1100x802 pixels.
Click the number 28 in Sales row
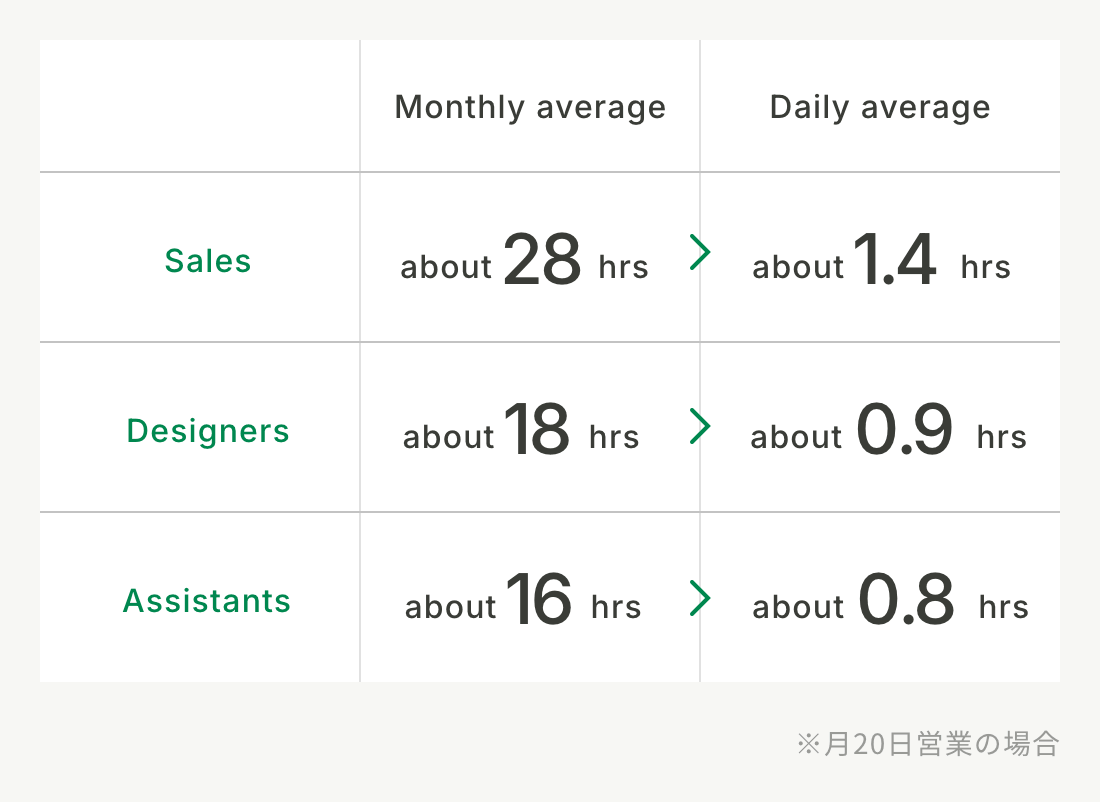tap(542, 259)
